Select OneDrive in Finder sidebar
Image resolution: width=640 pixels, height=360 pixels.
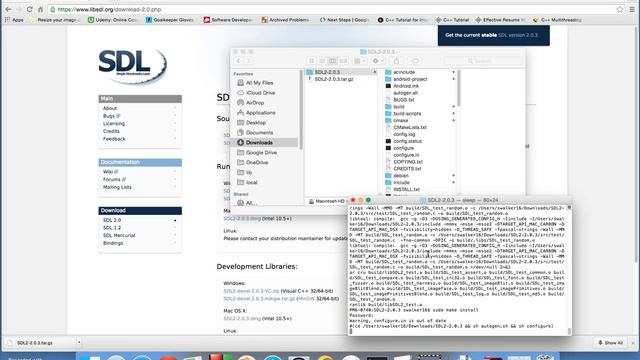(257, 162)
